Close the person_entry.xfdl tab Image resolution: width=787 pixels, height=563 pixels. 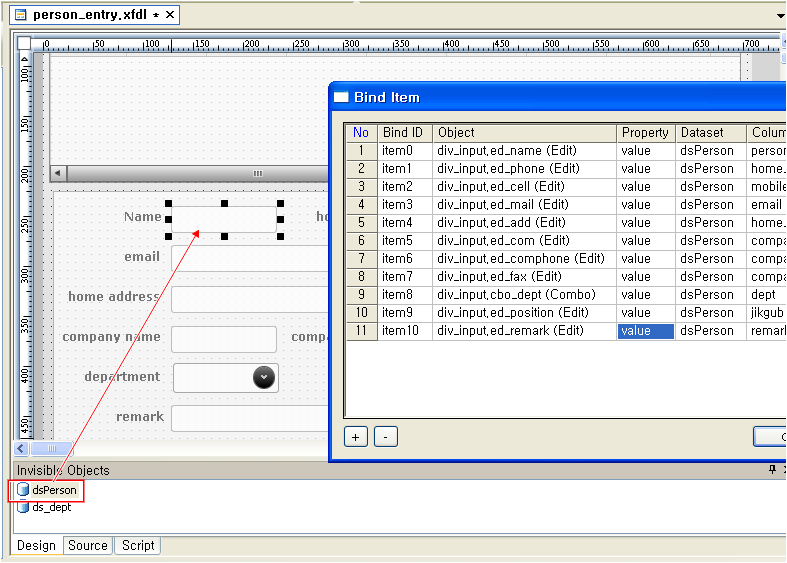coord(170,15)
